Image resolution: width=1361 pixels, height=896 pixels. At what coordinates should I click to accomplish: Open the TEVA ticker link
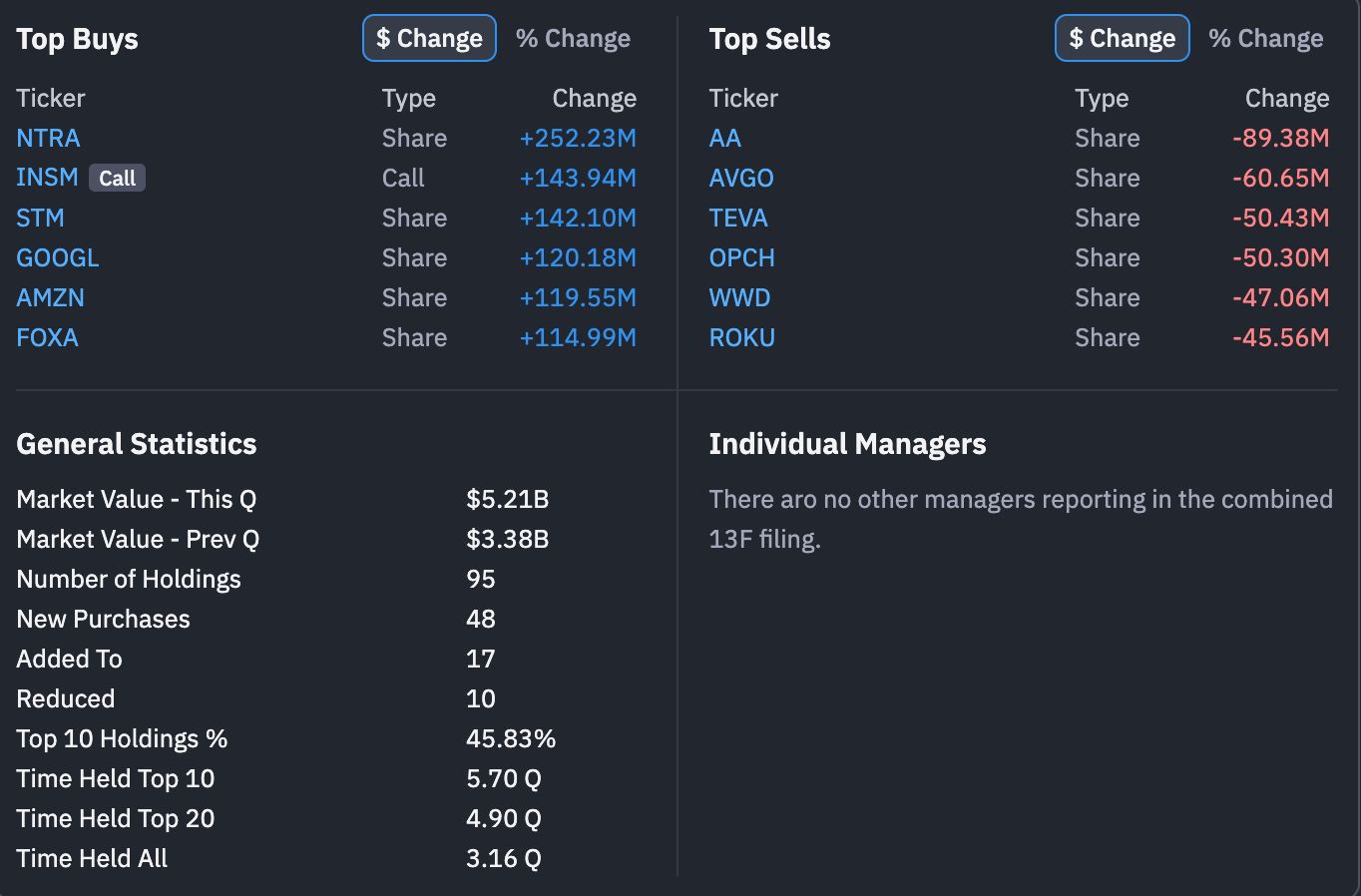(x=738, y=218)
